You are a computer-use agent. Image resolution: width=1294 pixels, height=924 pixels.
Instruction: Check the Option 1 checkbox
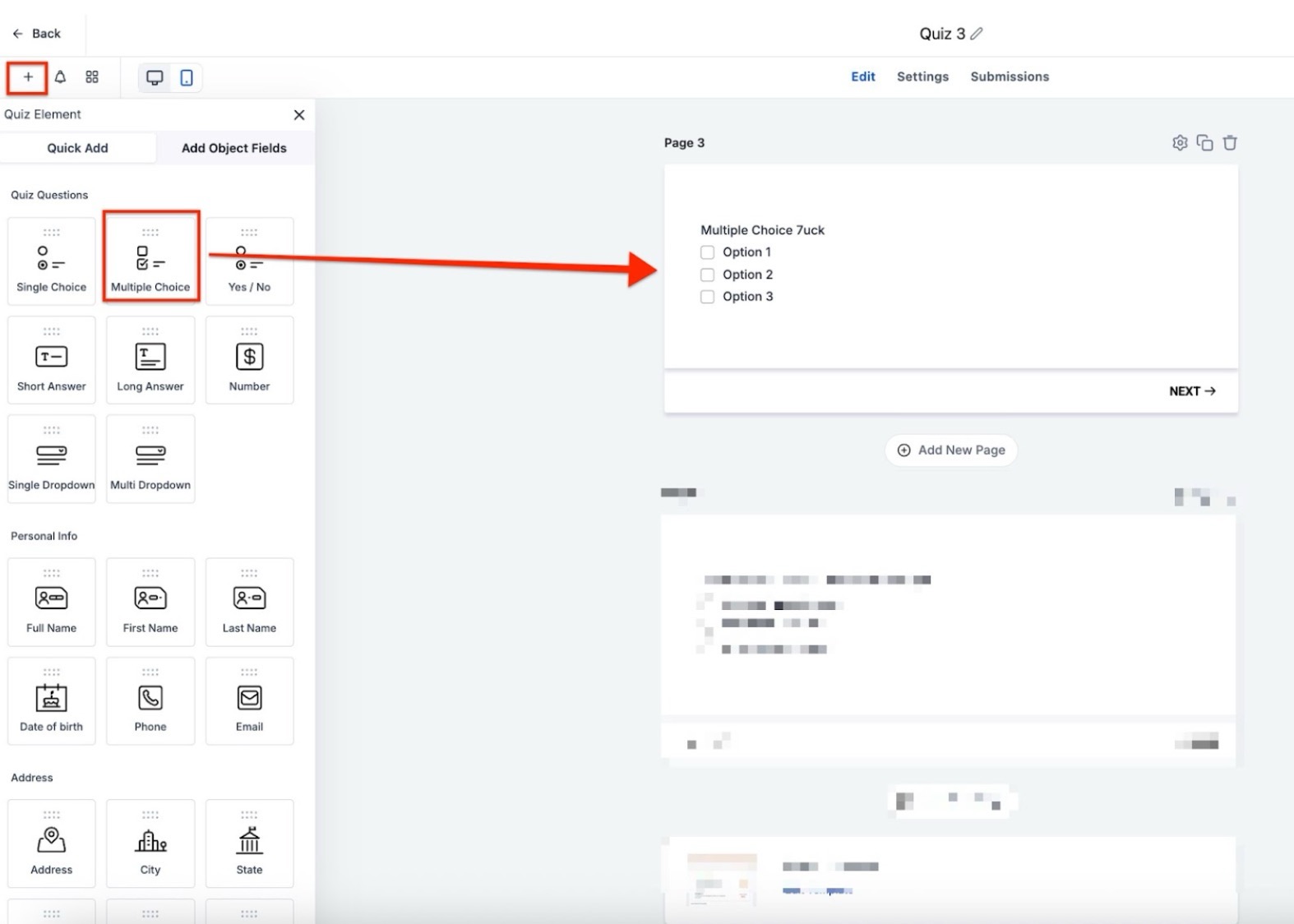click(707, 252)
